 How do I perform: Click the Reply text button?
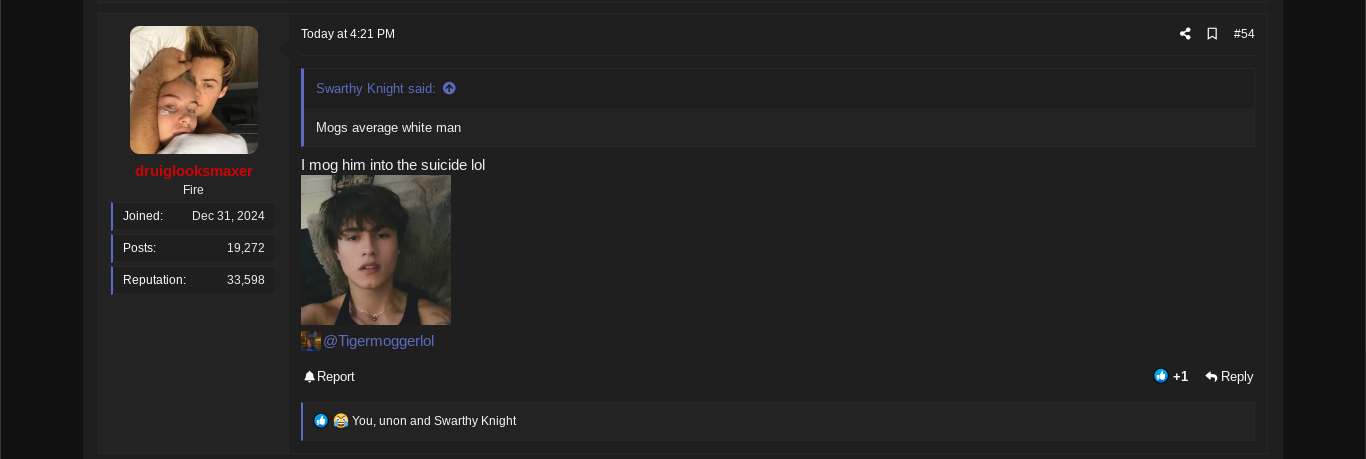point(1237,377)
